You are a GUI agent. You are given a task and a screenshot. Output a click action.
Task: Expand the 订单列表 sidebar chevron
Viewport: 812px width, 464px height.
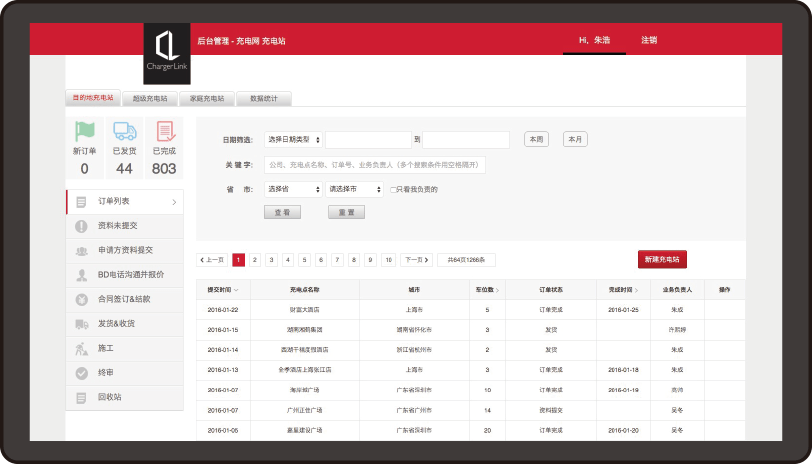(174, 202)
